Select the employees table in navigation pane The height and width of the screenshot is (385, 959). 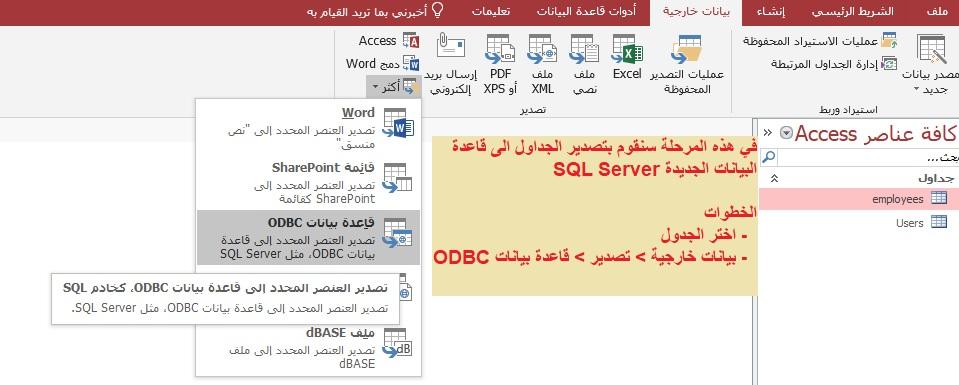(859, 199)
